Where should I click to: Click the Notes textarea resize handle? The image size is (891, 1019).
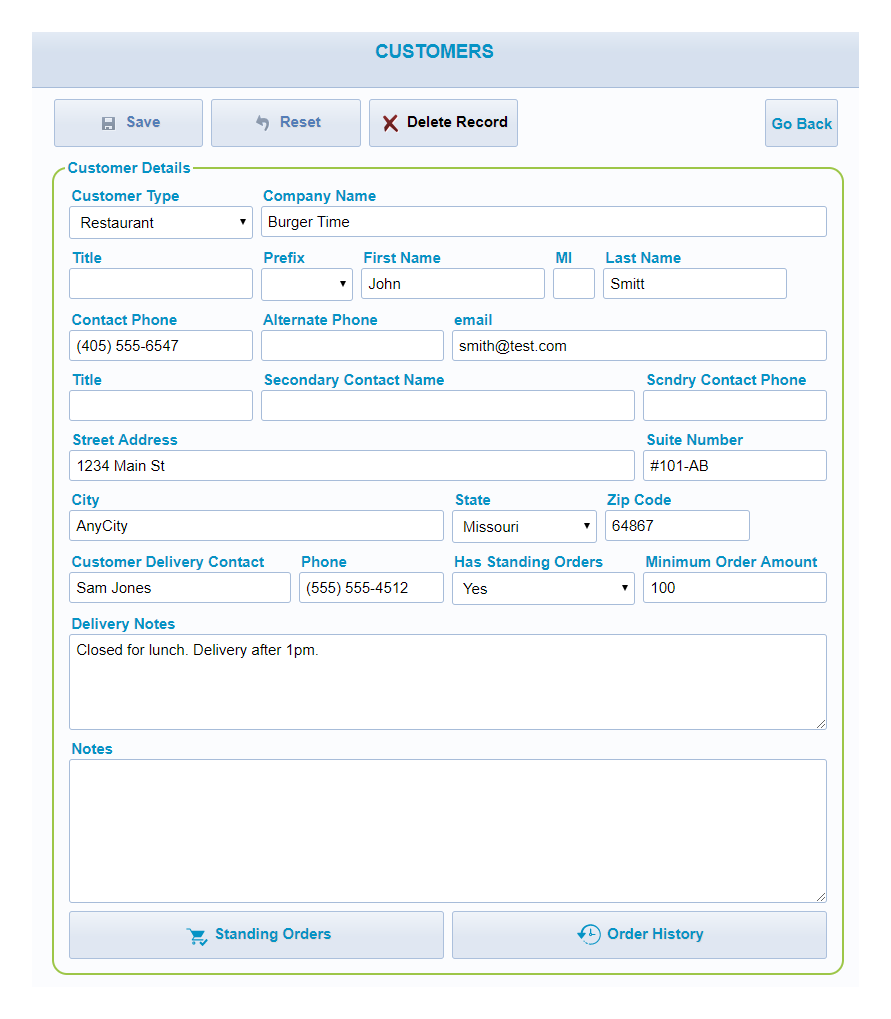[821, 897]
